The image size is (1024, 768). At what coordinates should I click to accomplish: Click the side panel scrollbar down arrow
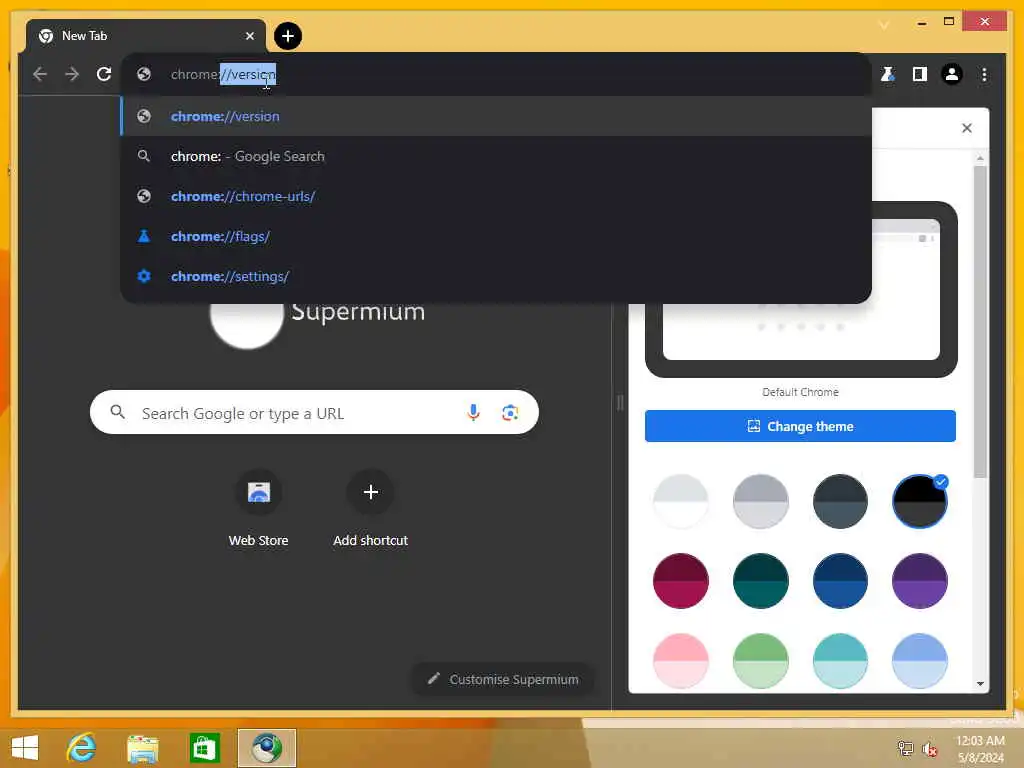pyautogui.click(x=980, y=684)
